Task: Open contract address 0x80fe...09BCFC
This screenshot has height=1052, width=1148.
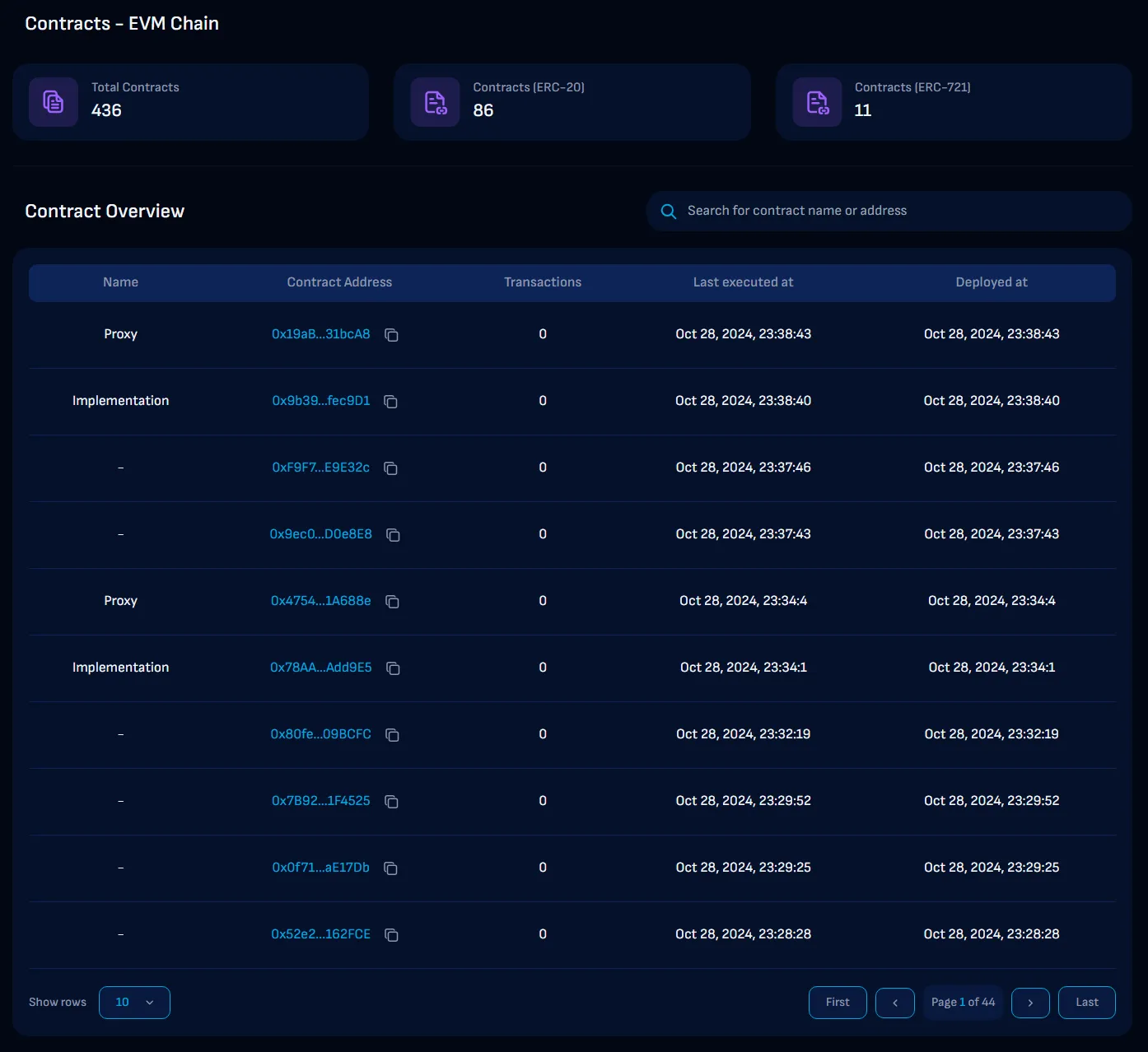Action: (321, 734)
